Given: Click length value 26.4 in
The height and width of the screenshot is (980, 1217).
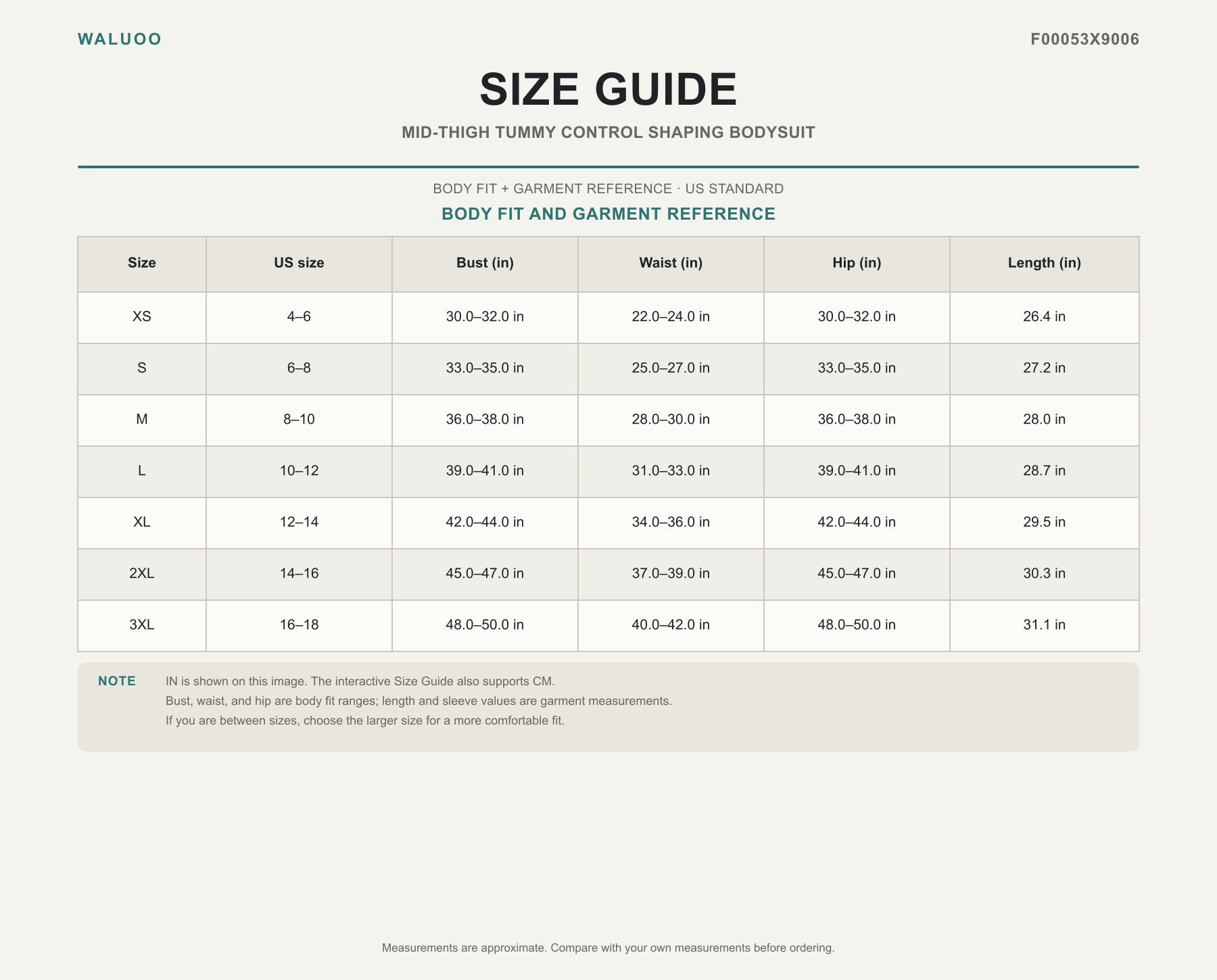Looking at the screenshot, I should 1044,317.
